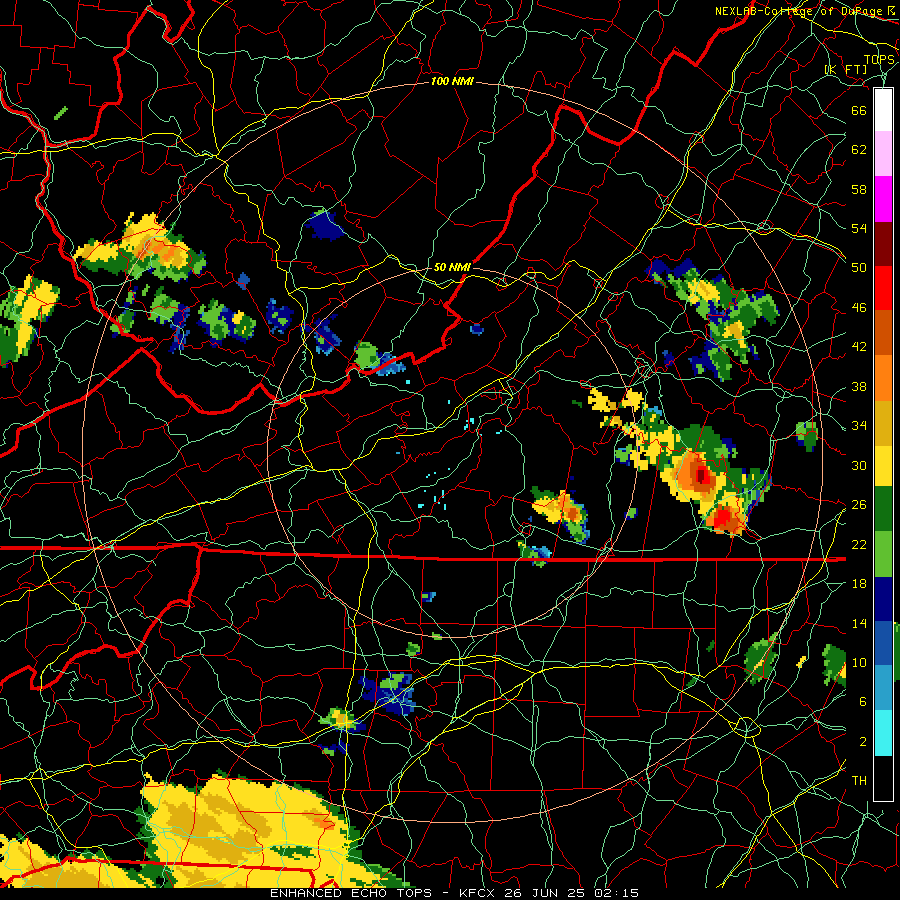
Task: Click the 54 label on the legend
Action: click(859, 228)
